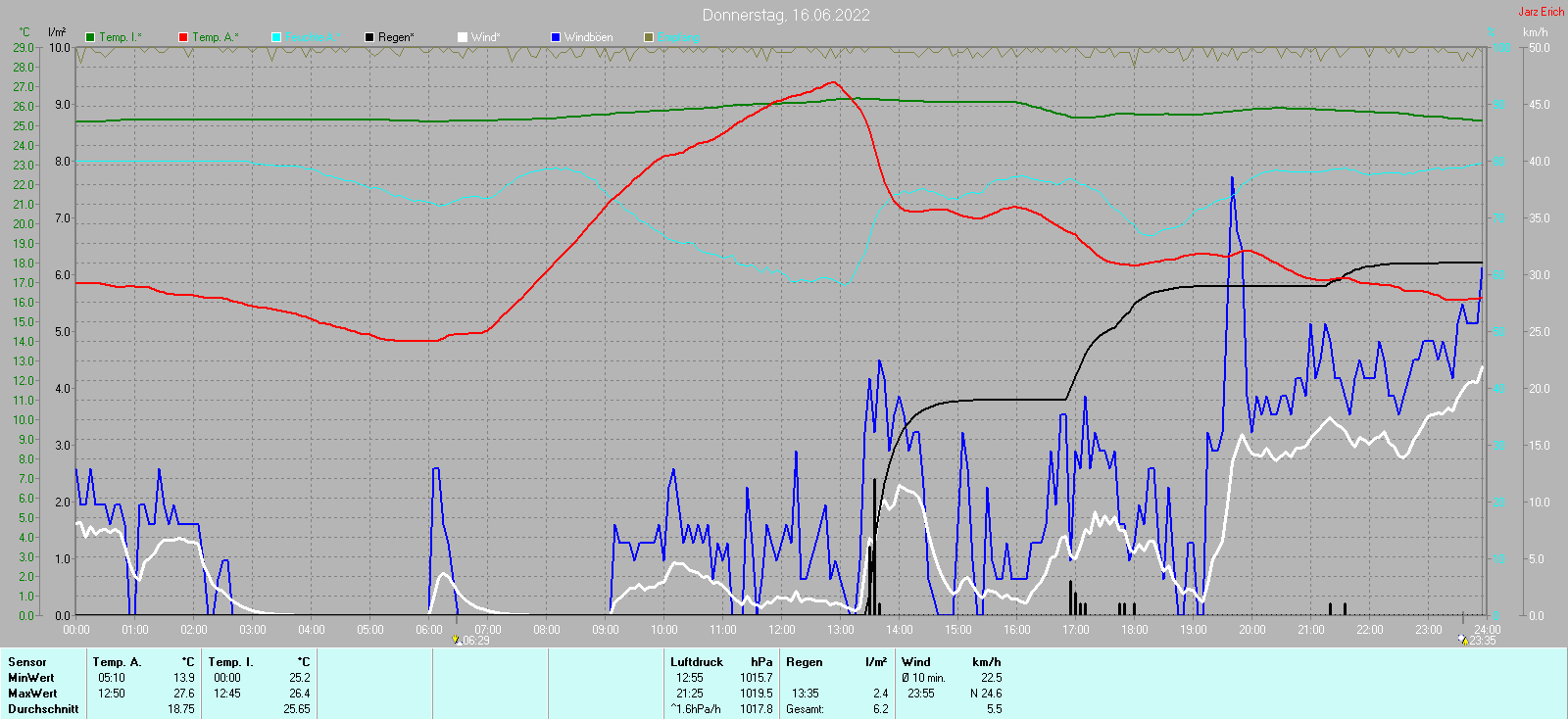Image resolution: width=1568 pixels, height=719 pixels.
Task: Click the 'Durchschnitt' row label
Action: pyautogui.click(x=43, y=709)
